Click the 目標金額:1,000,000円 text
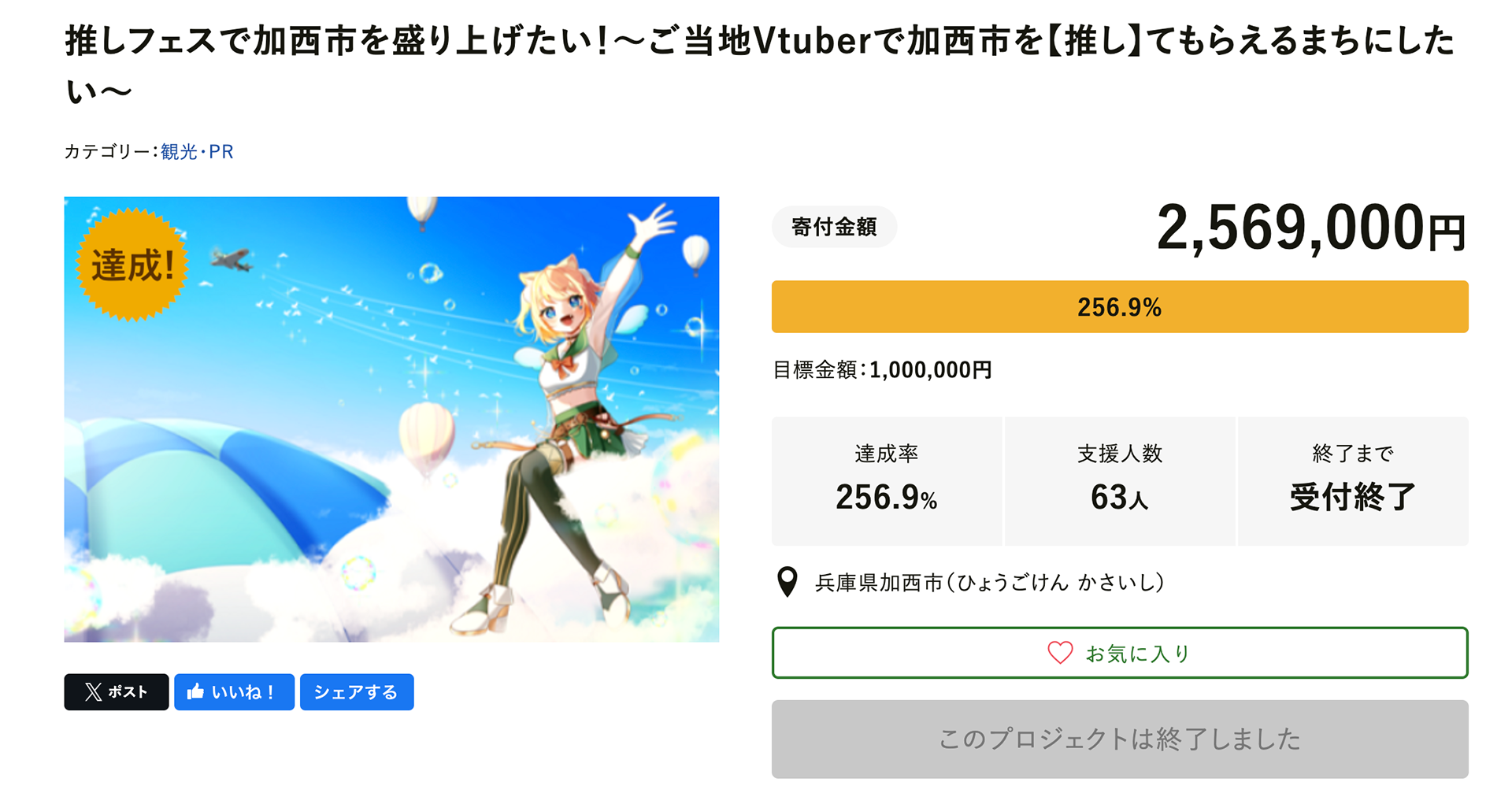 pyautogui.click(x=882, y=370)
